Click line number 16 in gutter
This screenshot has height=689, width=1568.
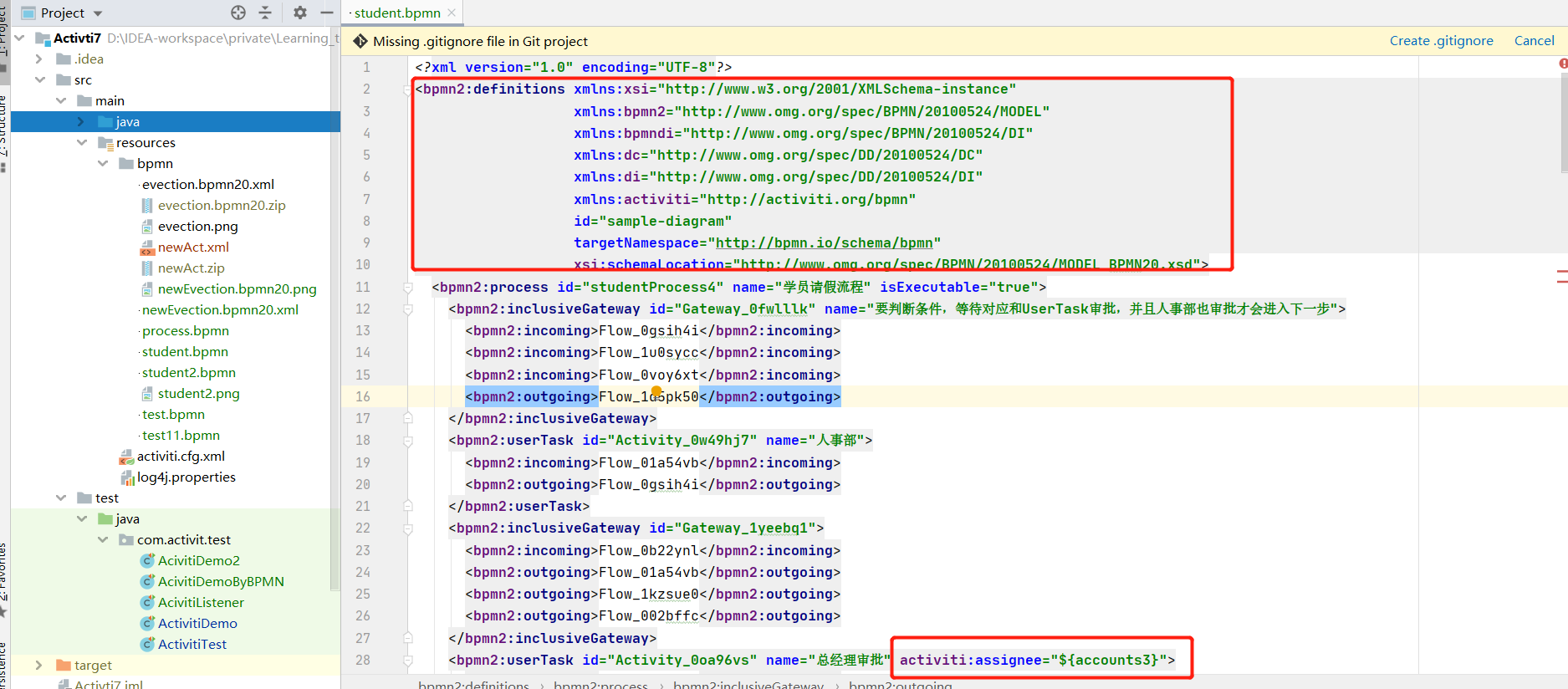(363, 396)
